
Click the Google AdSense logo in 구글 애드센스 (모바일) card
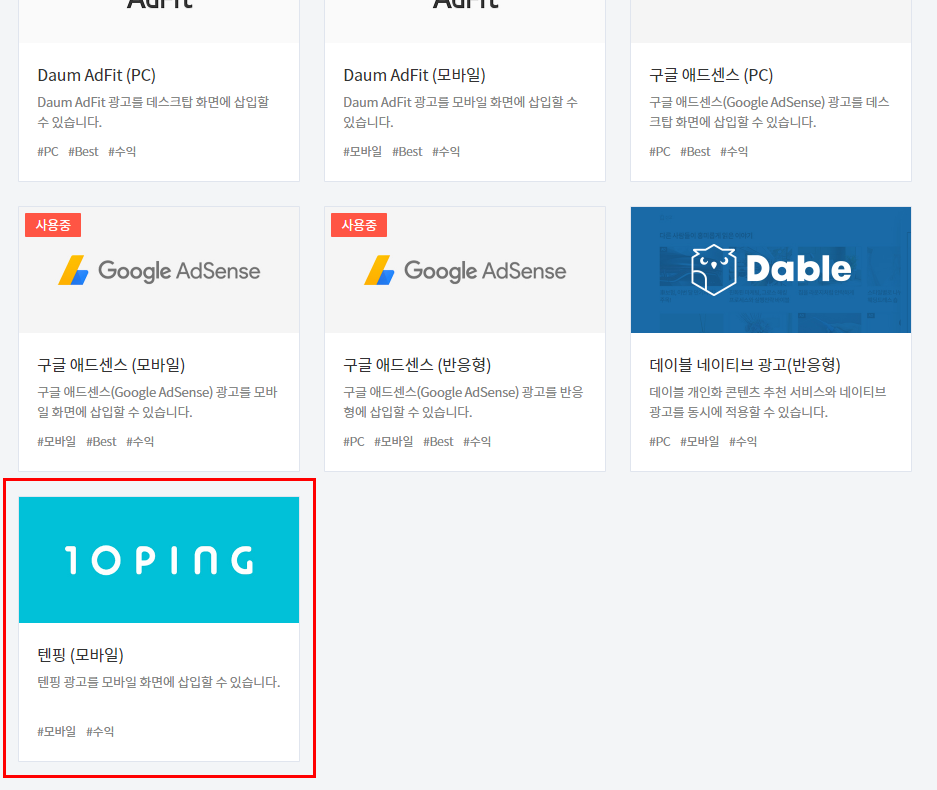point(159,271)
